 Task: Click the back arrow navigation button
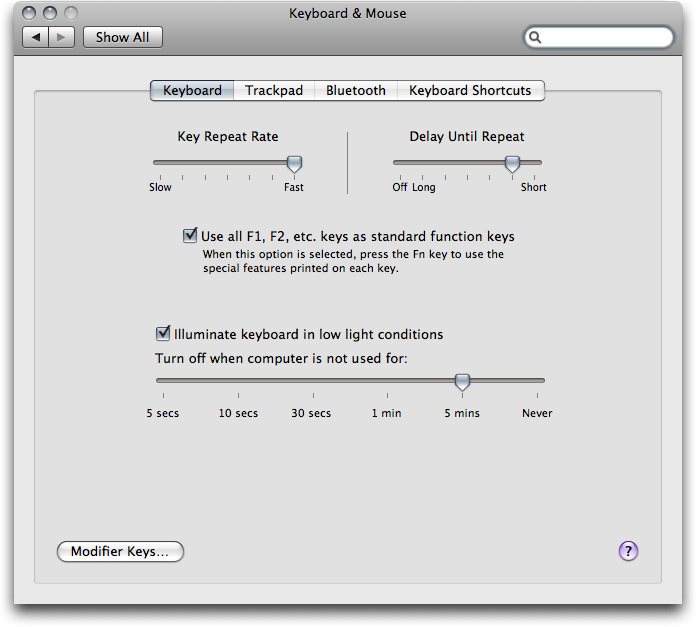click(36, 37)
